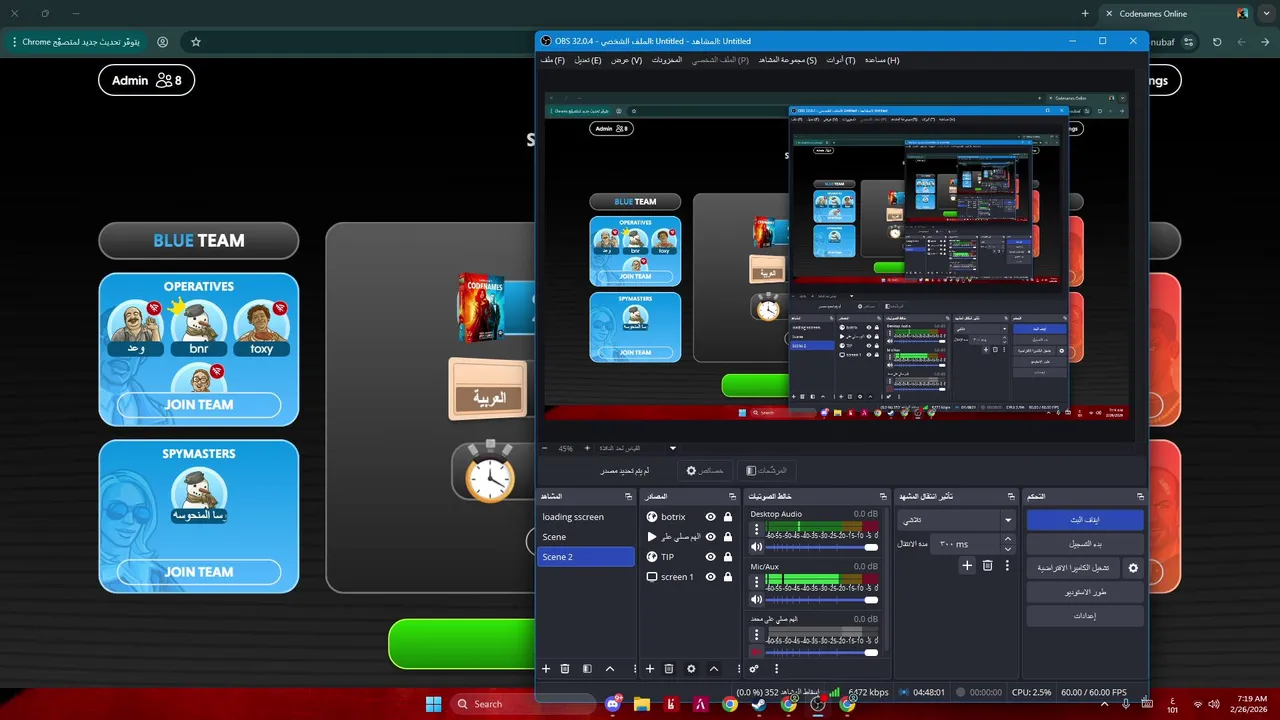Screen dimensions: 1280x720
Task: Float the Audio Mixer dock panel icon
Action: tap(883, 496)
